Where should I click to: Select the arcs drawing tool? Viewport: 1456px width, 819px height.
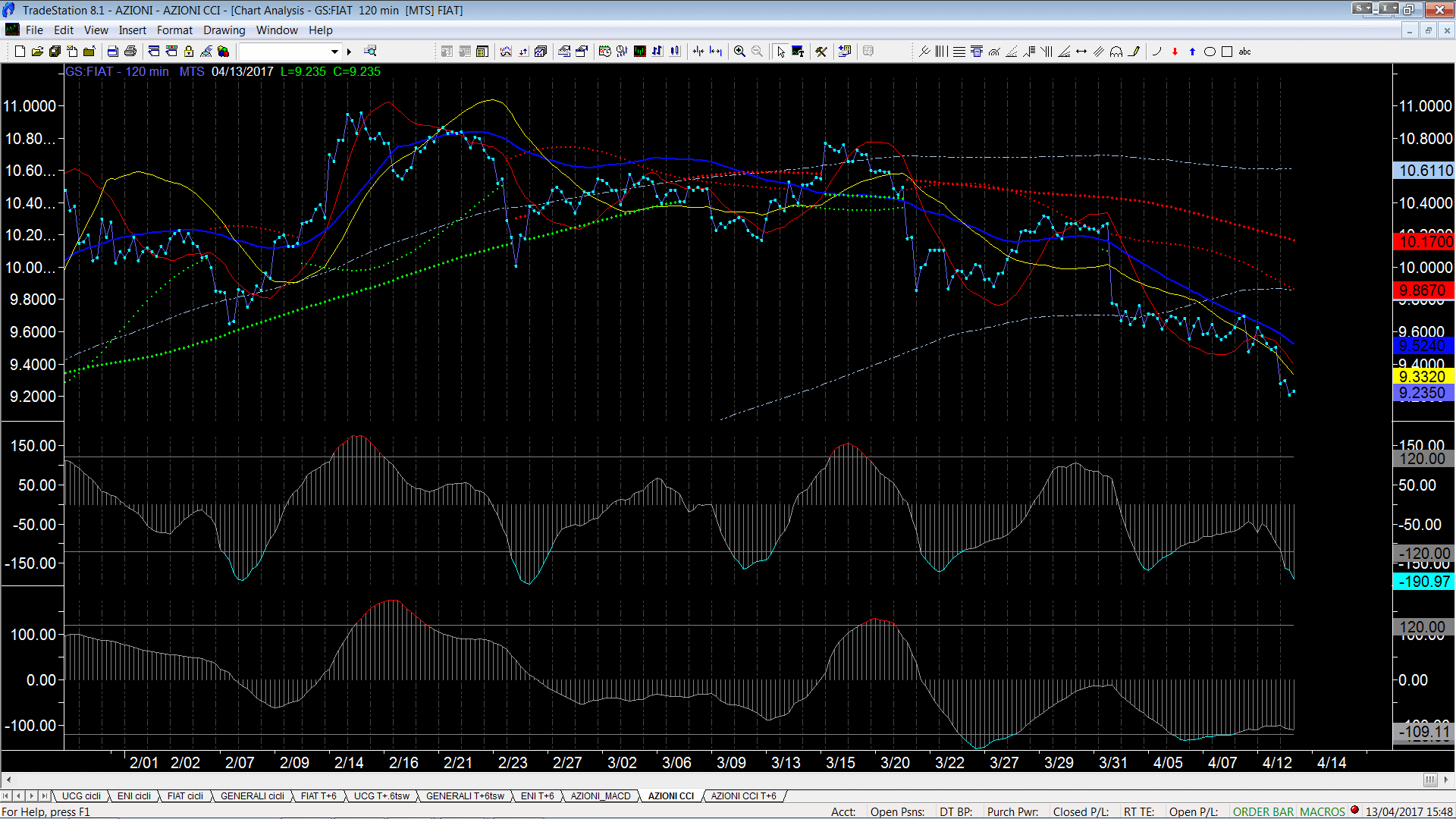pyautogui.click(x=1116, y=52)
